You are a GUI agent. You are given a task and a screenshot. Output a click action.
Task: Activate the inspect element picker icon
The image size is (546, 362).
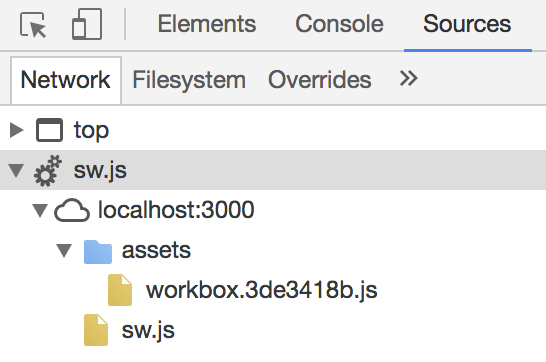(x=33, y=25)
